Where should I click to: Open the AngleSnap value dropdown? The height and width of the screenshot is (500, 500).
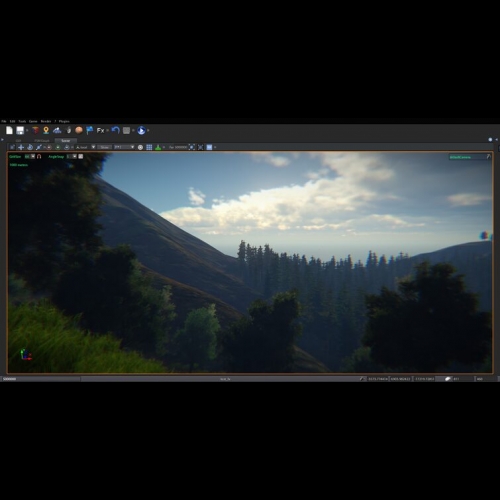[x=75, y=156]
